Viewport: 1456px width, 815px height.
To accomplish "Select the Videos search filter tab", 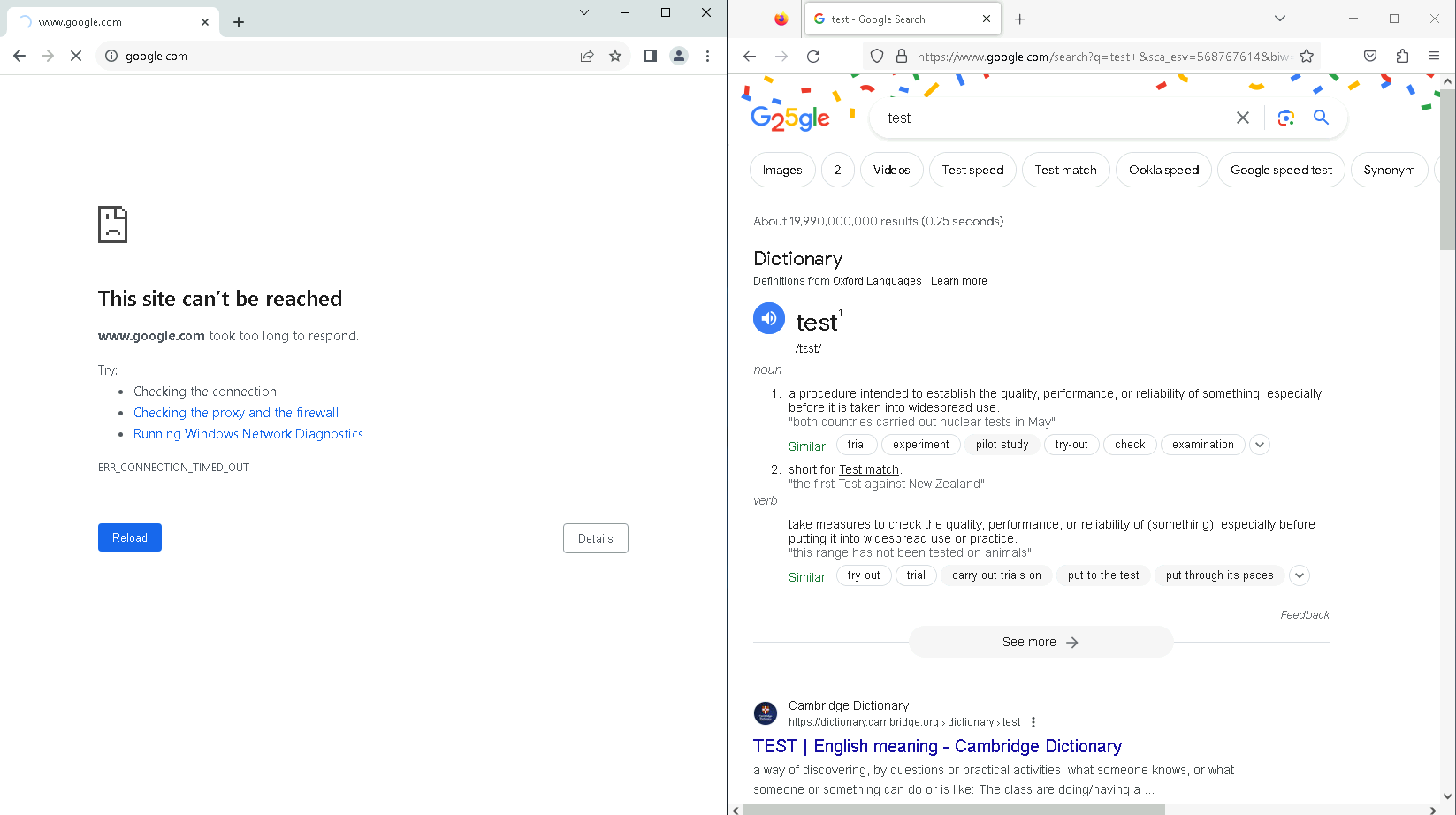I will (x=891, y=170).
